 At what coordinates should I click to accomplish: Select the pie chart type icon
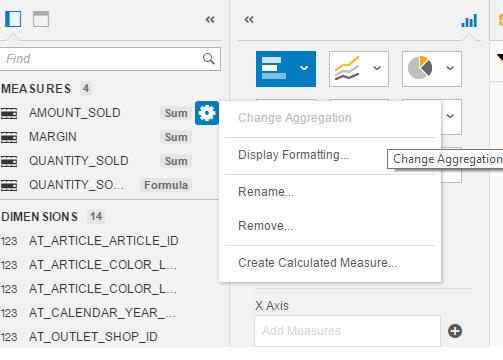point(420,68)
